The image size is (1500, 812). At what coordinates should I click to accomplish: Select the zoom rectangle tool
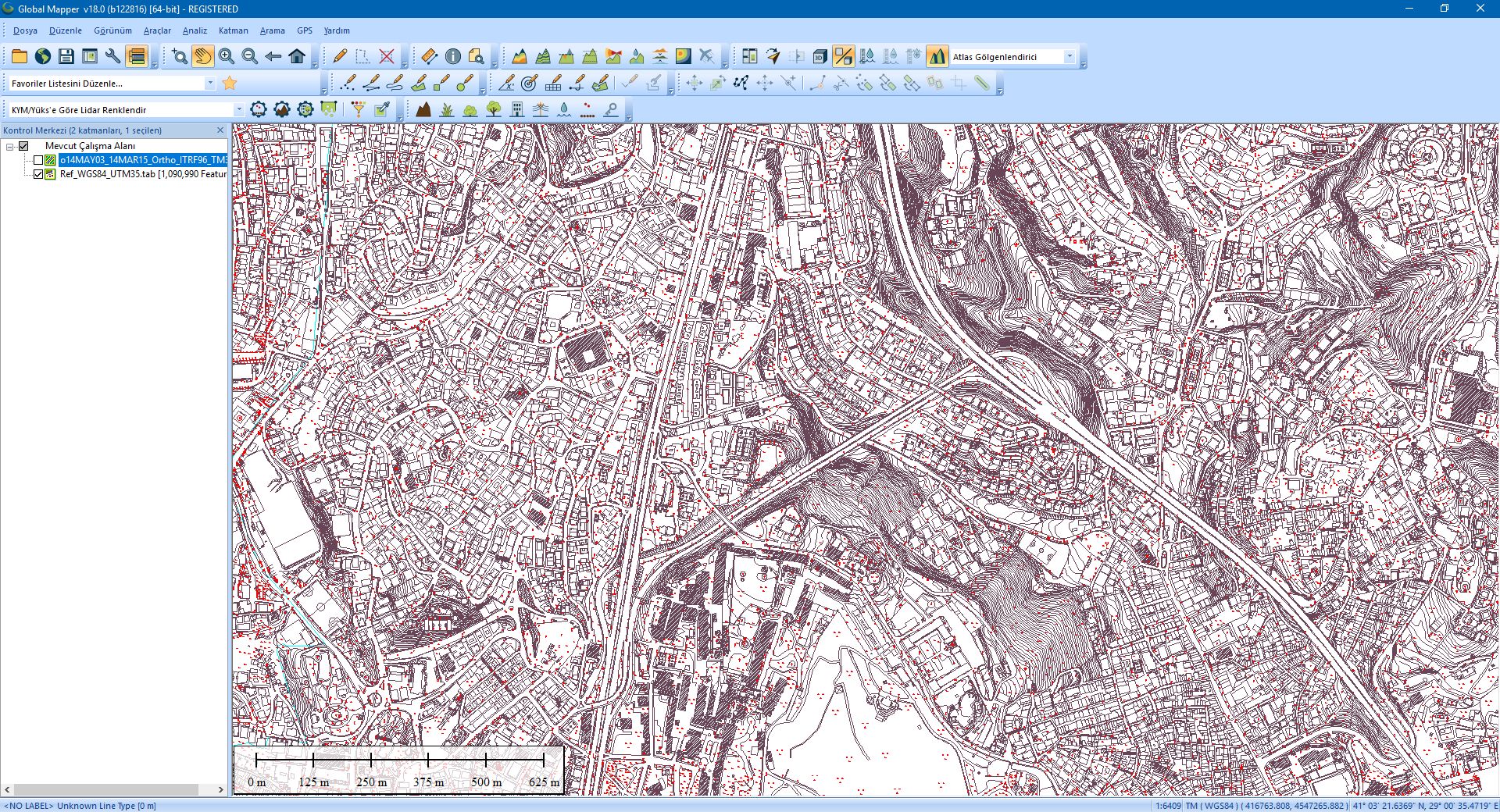[x=180, y=56]
